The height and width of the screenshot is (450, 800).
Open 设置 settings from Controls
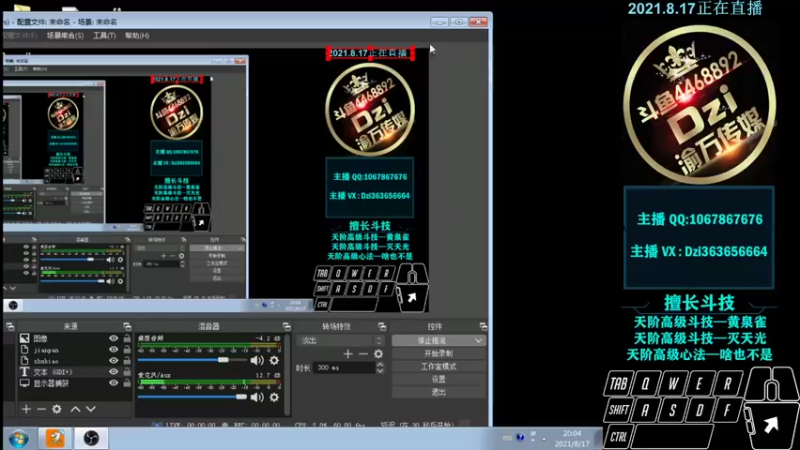point(438,379)
